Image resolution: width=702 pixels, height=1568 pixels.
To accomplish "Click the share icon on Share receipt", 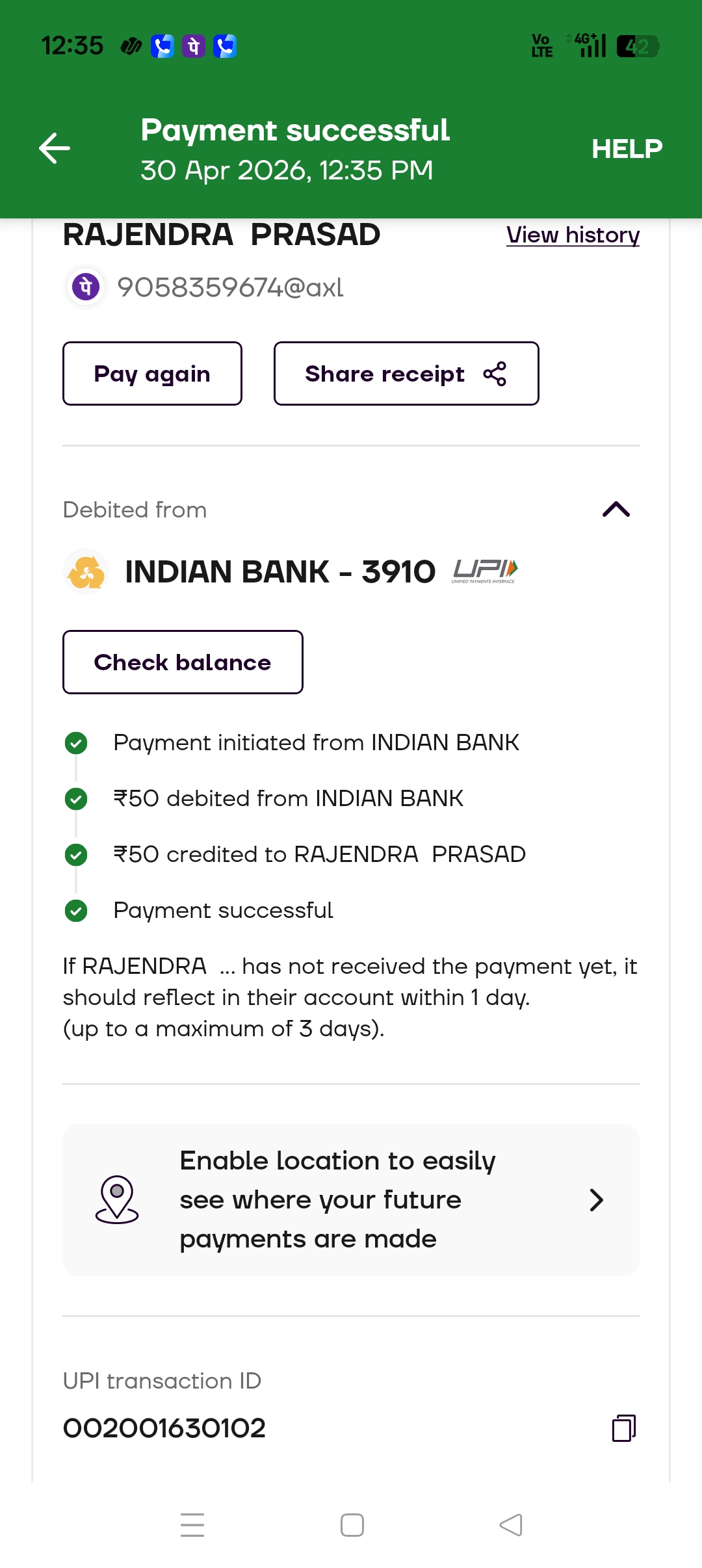I will click(495, 374).
